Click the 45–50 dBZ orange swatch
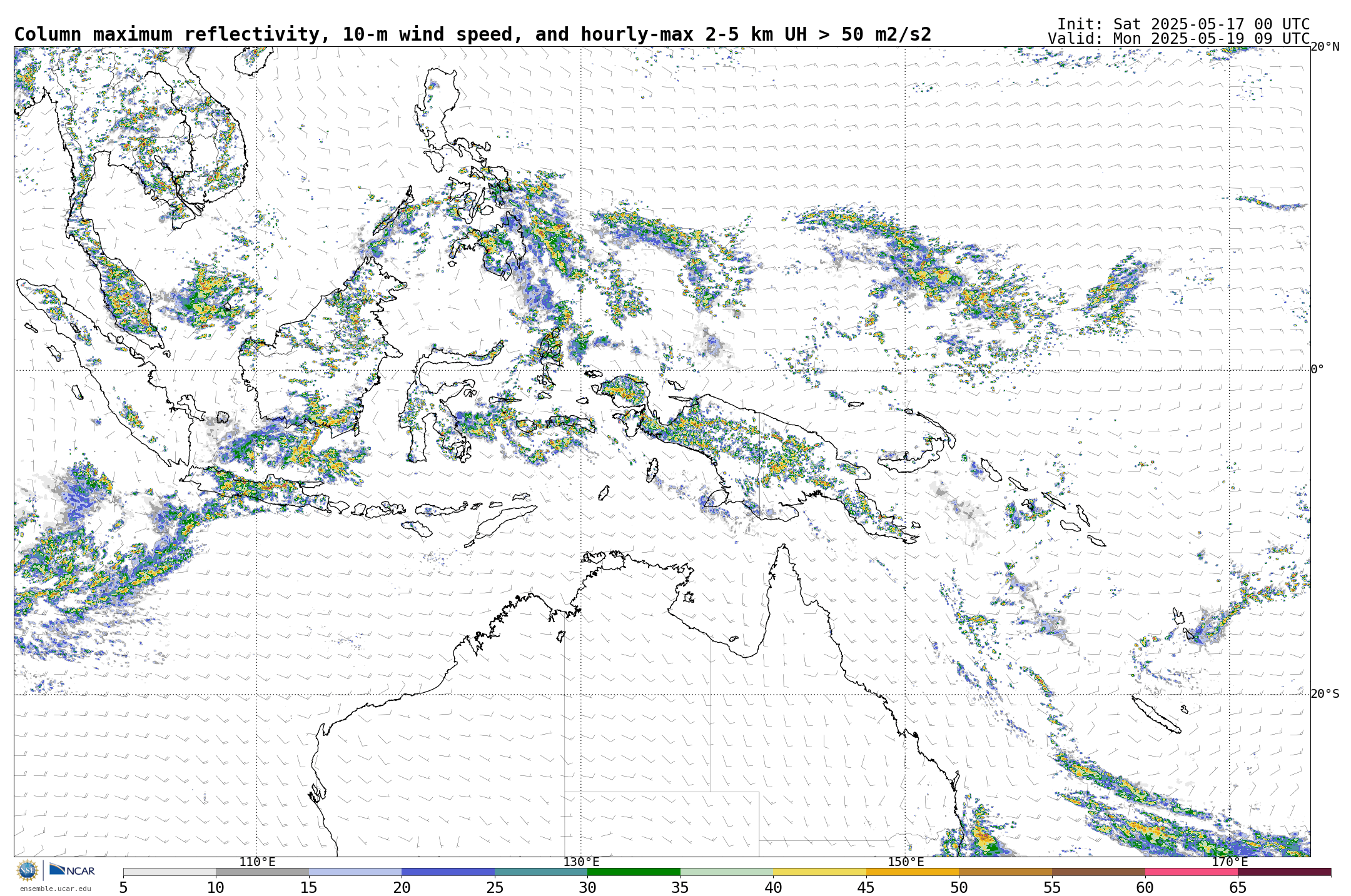Viewport: 1351px width, 896px height. 913,872
